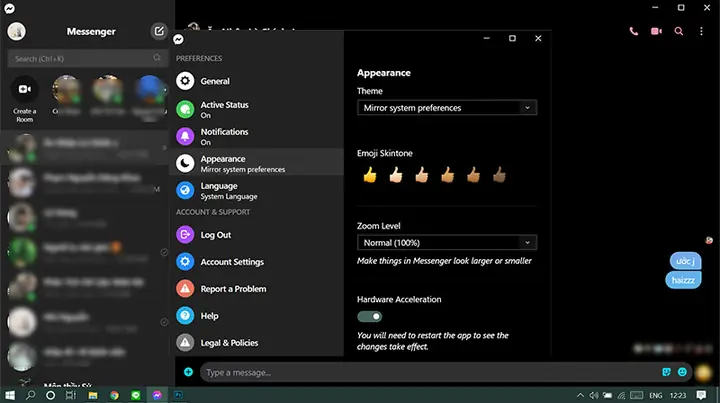Open the volume control in tray
The height and width of the screenshot is (403, 720).
pyautogui.click(x=594, y=395)
